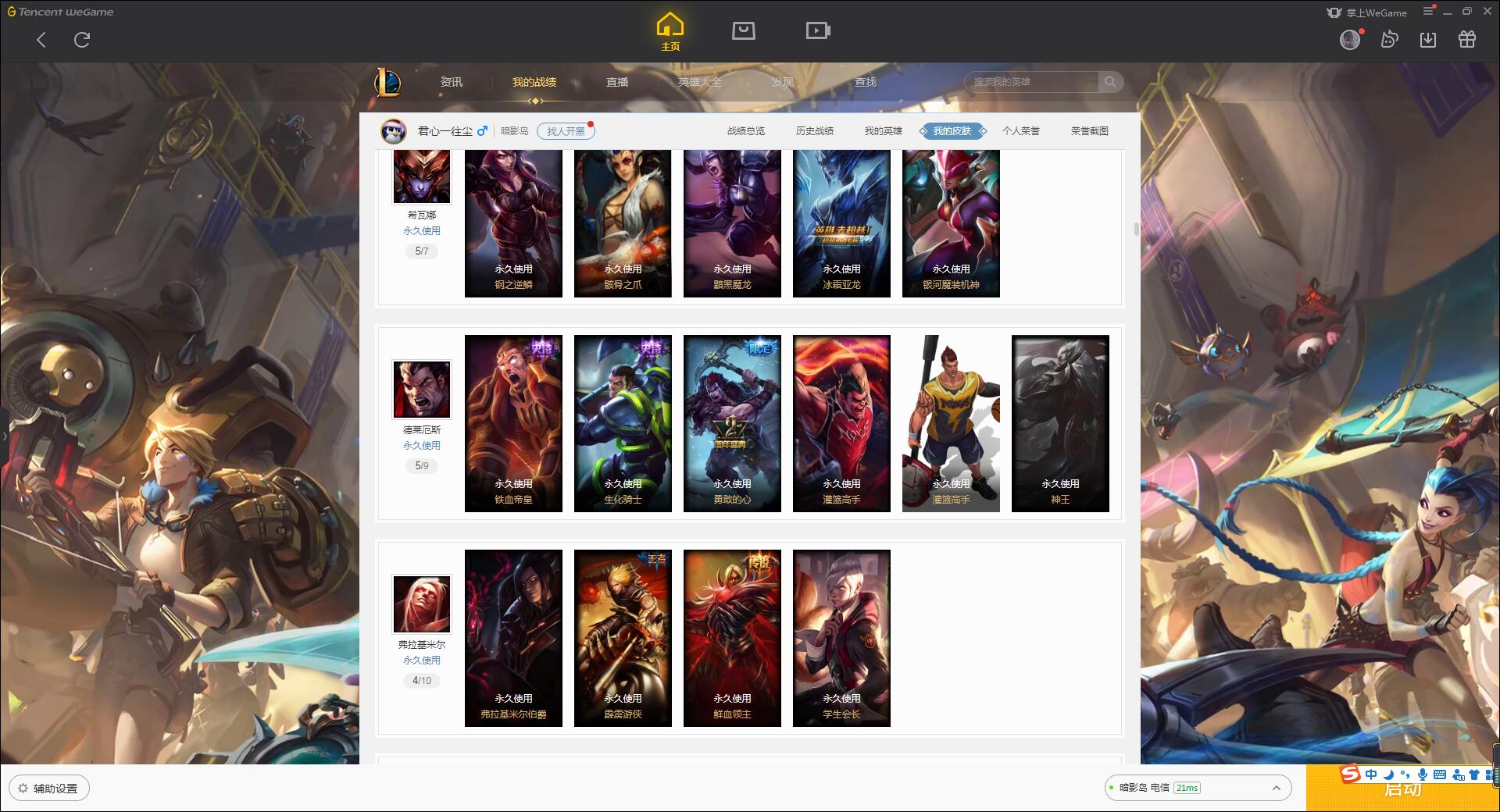Open the yellow-jersey 灌篮高手 skin card
Image resolution: width=1500 pixels, height=812 pixels.
(951, 424)
